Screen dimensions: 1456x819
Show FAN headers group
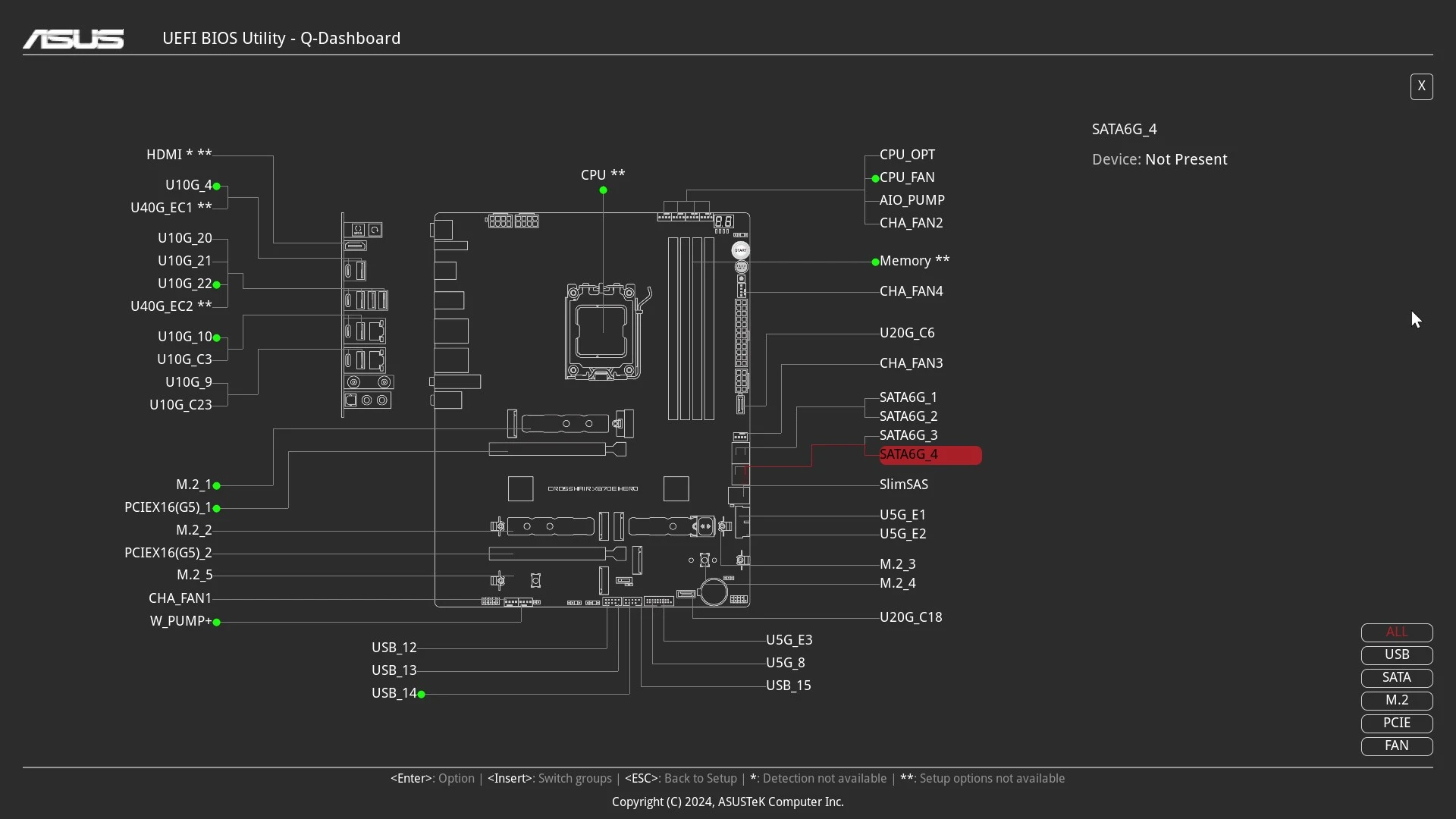click(x=1396, y=746)
